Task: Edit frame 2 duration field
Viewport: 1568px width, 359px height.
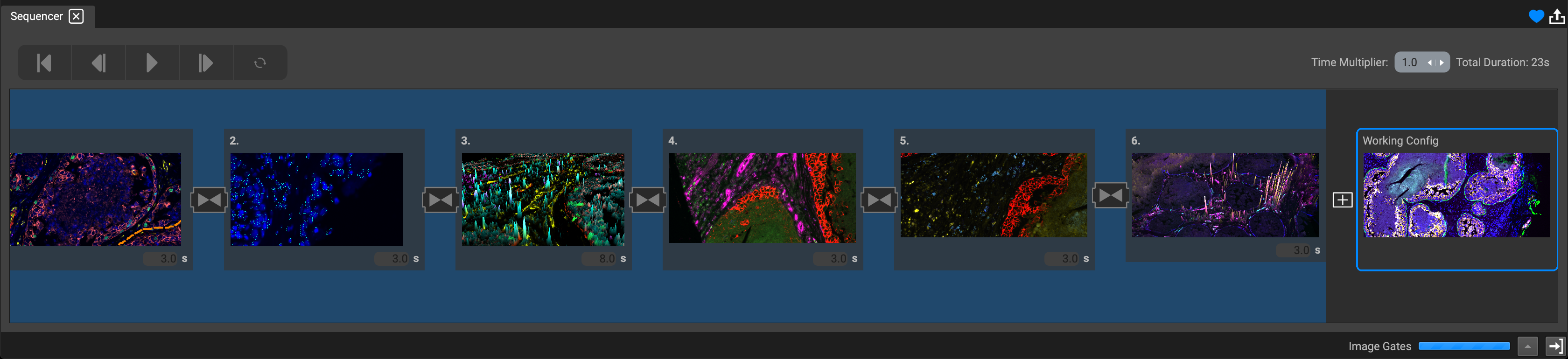Action: point(392,259)
